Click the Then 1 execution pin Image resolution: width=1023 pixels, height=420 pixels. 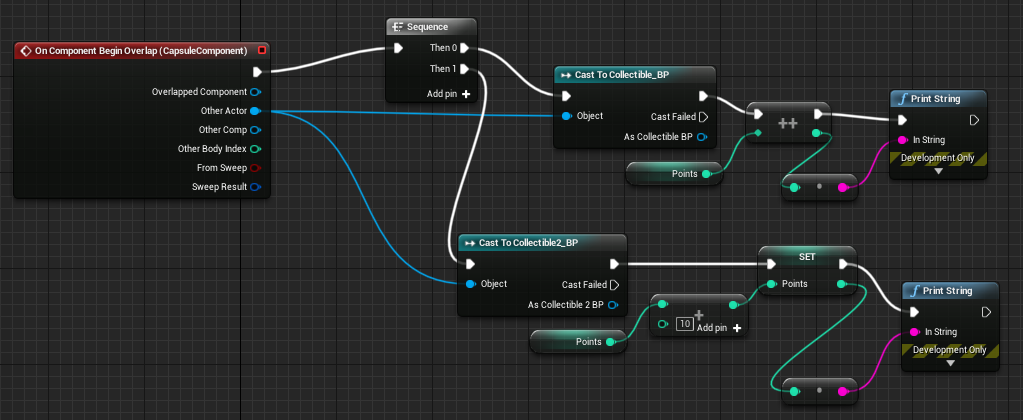point(465,69)
